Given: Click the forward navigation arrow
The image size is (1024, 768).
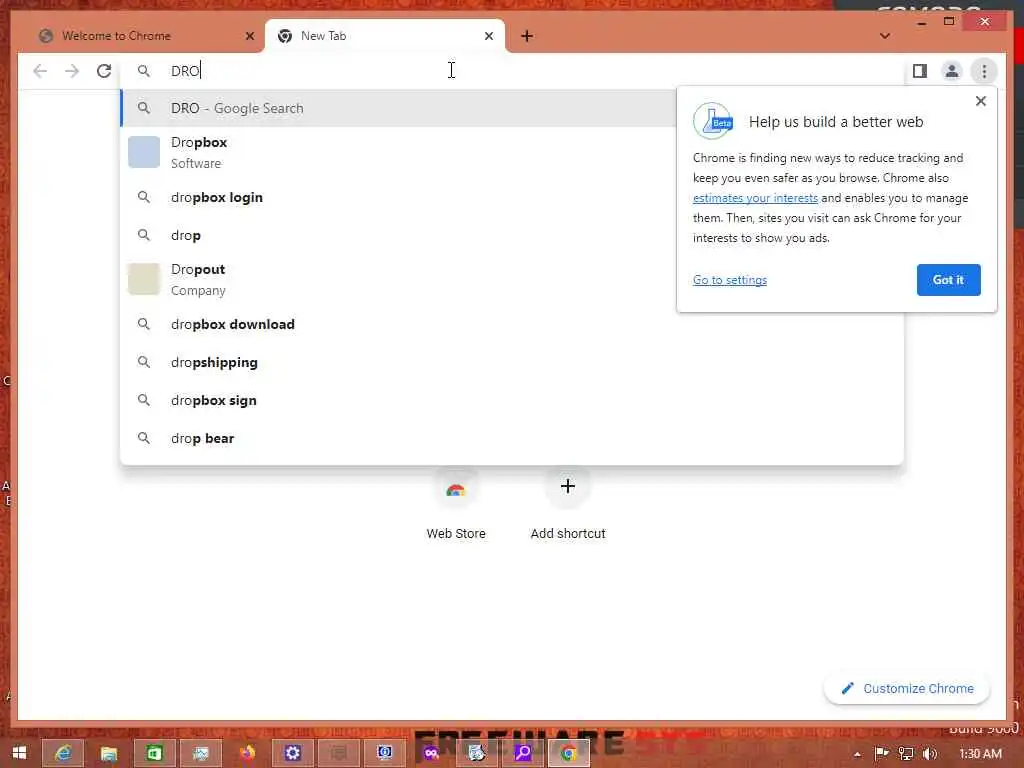Looking at the screenshot, I should pos(72,71).
